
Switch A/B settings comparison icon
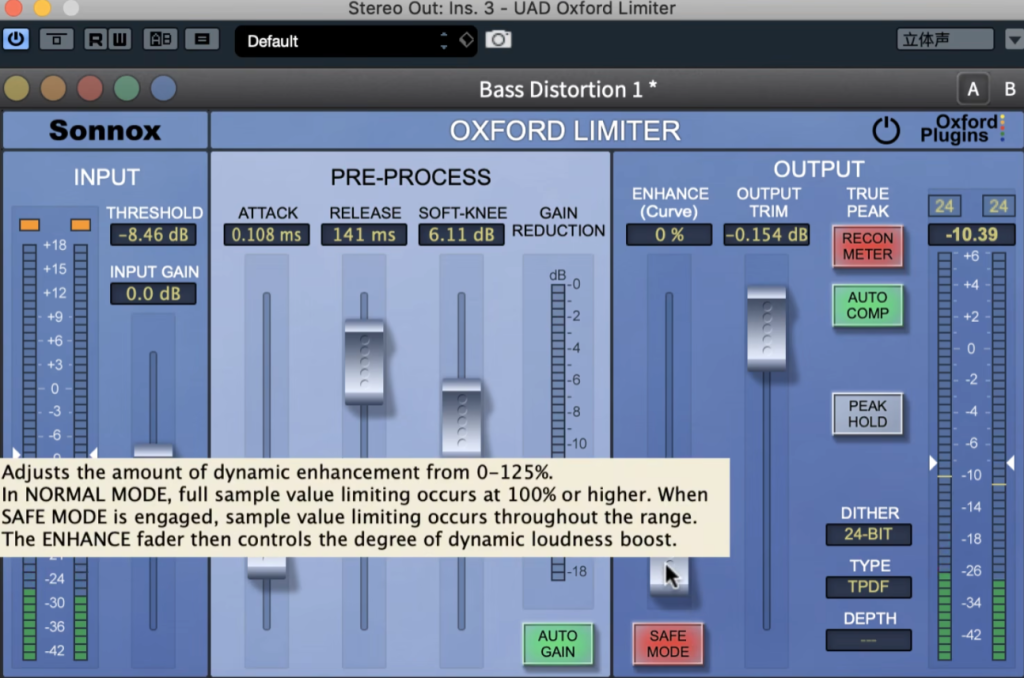161,40
